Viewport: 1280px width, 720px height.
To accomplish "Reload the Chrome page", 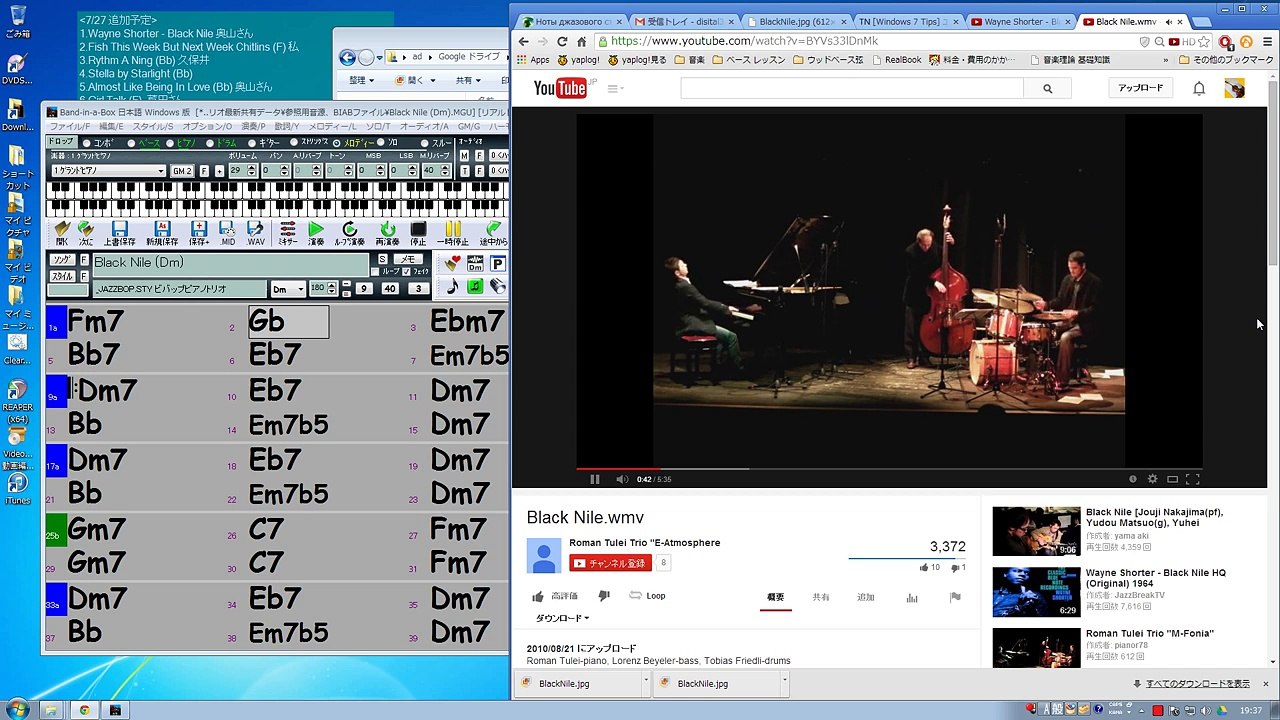I will tap(562, 41).
